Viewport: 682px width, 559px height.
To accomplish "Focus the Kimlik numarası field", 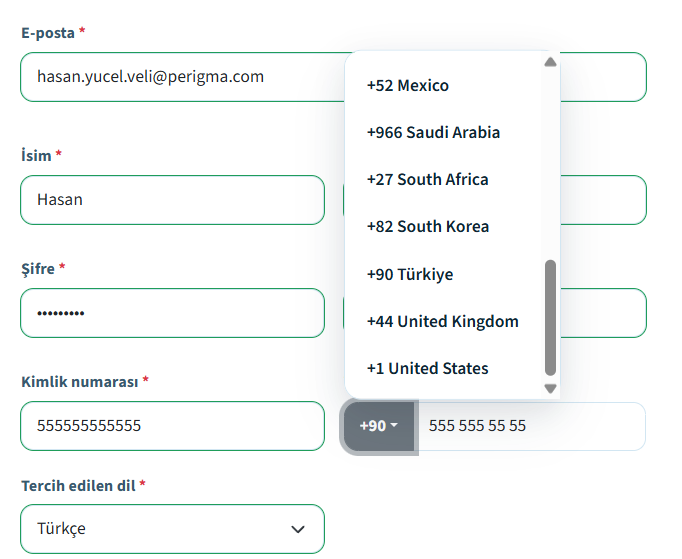I will point(172,426).
